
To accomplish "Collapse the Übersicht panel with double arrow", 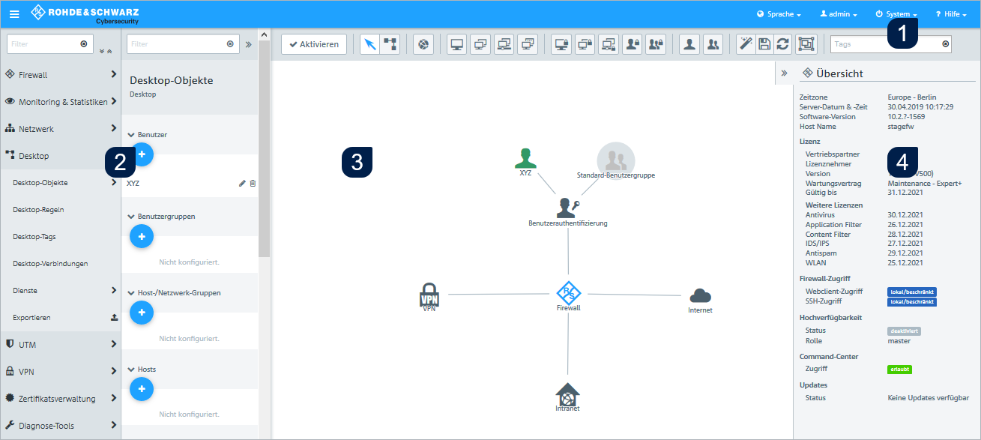I will tap(784, 73).
